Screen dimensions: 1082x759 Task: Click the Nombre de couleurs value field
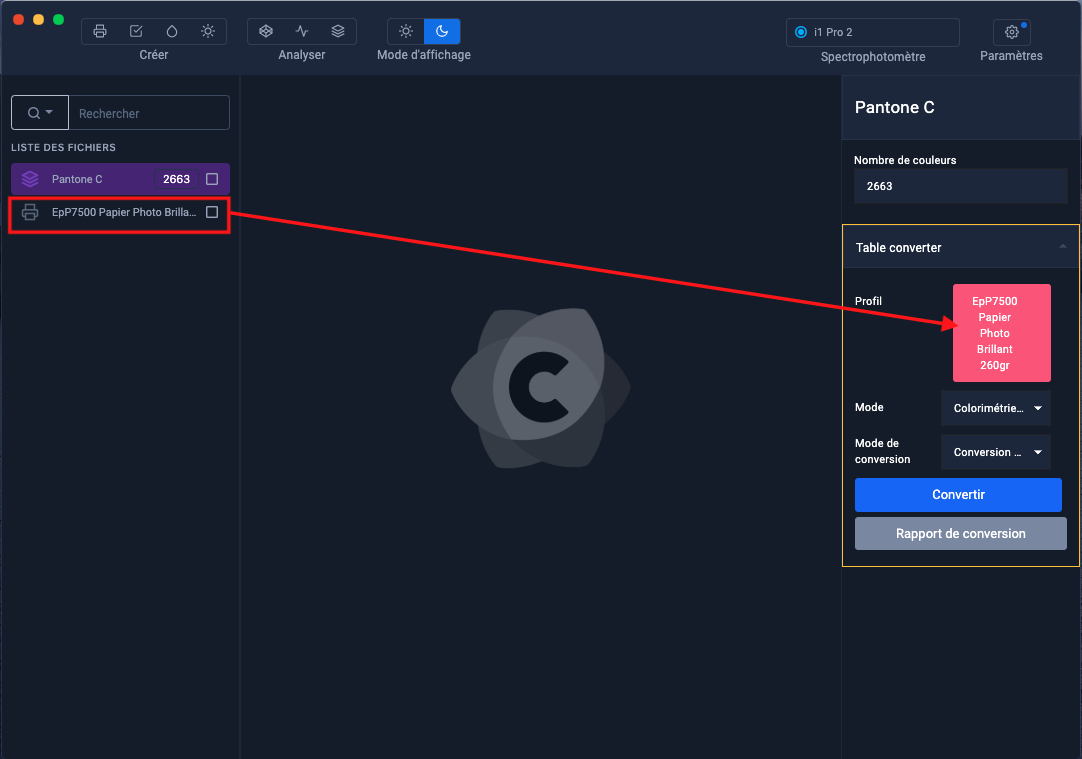click(x=961, y=186)
